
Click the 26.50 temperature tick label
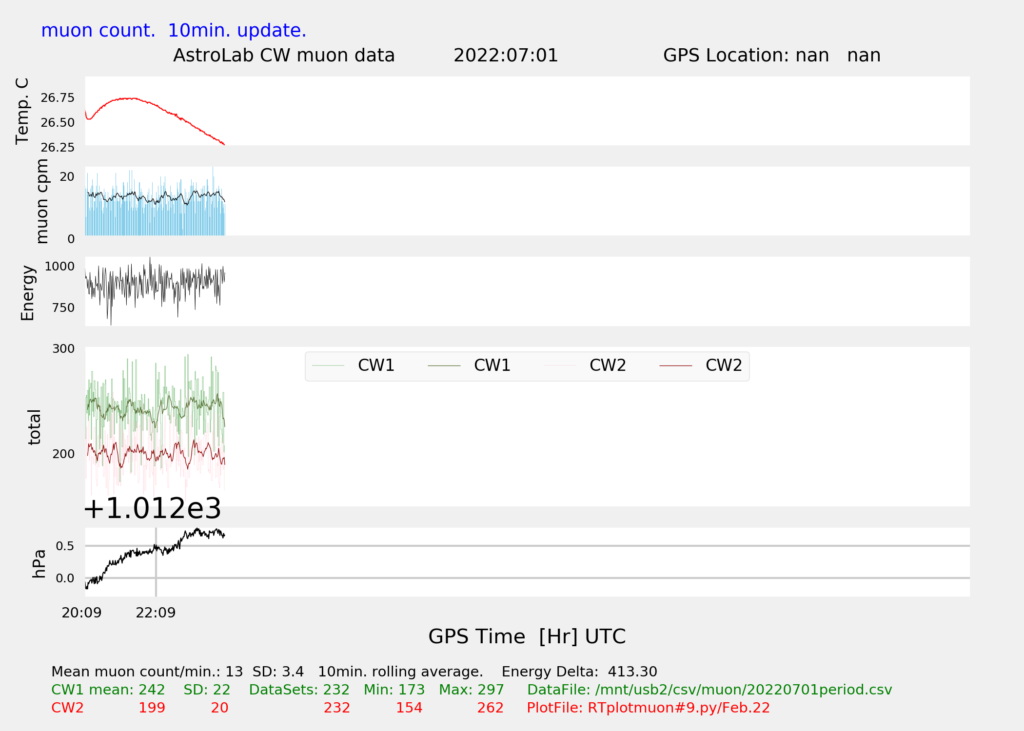pyautogui.click(x=57, y=123)
